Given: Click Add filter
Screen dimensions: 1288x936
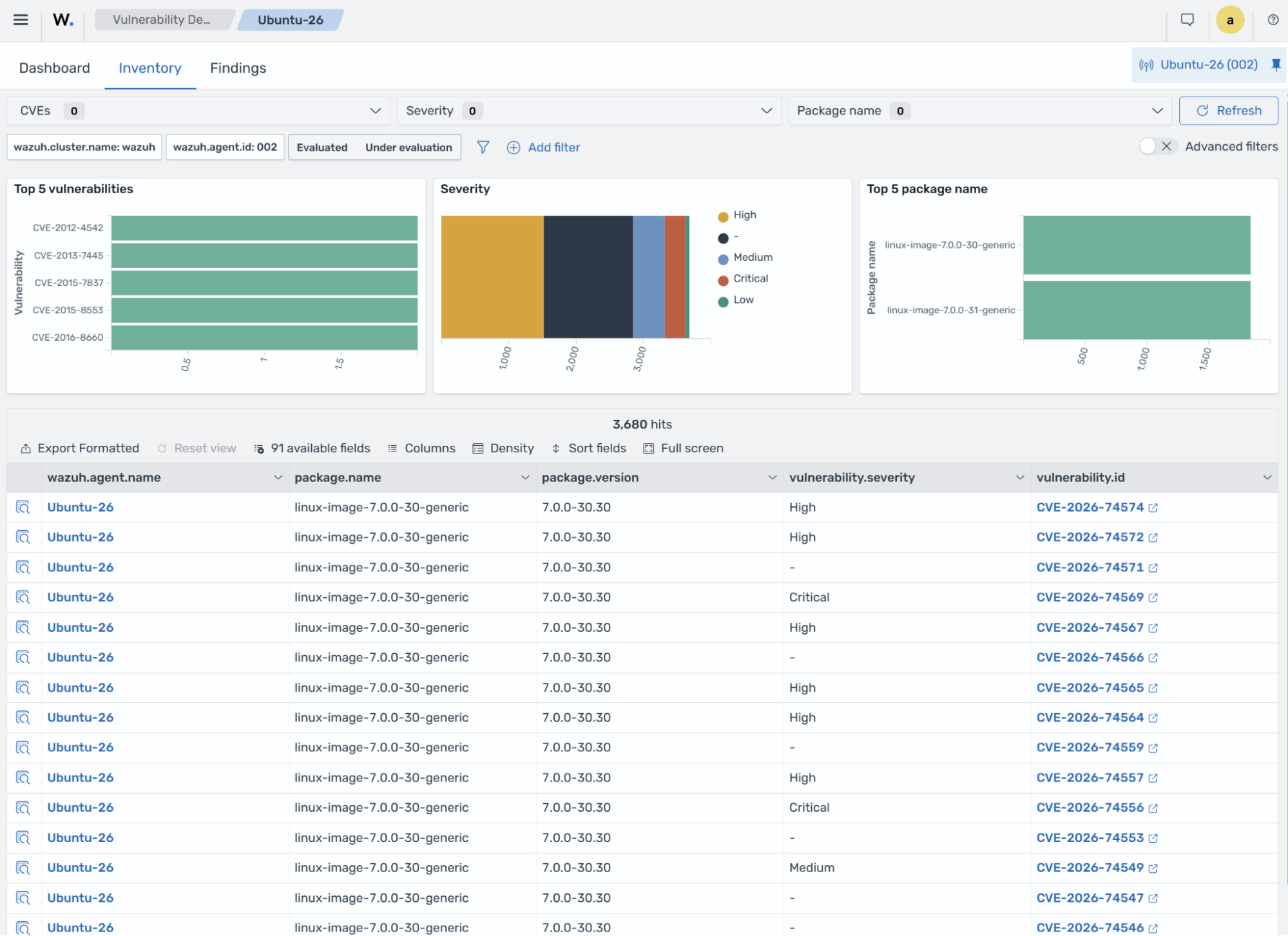Looking at the screenshot, I should [x=544, y=148].
